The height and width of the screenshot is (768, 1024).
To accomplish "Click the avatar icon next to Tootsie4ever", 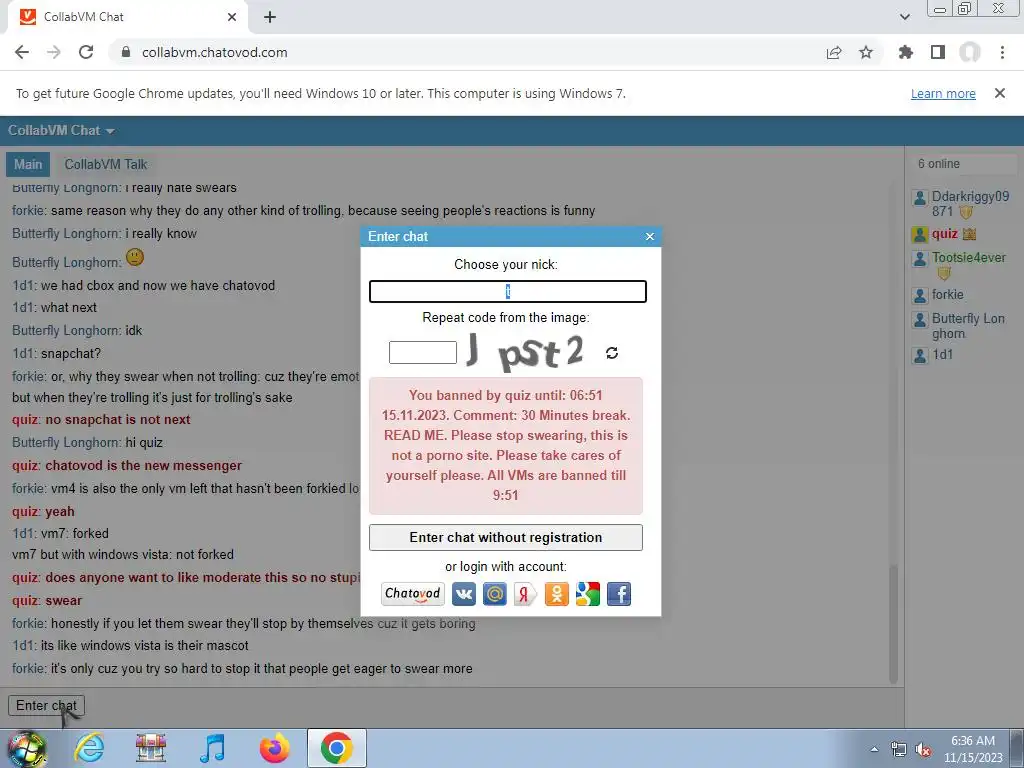I will [920, 259].
